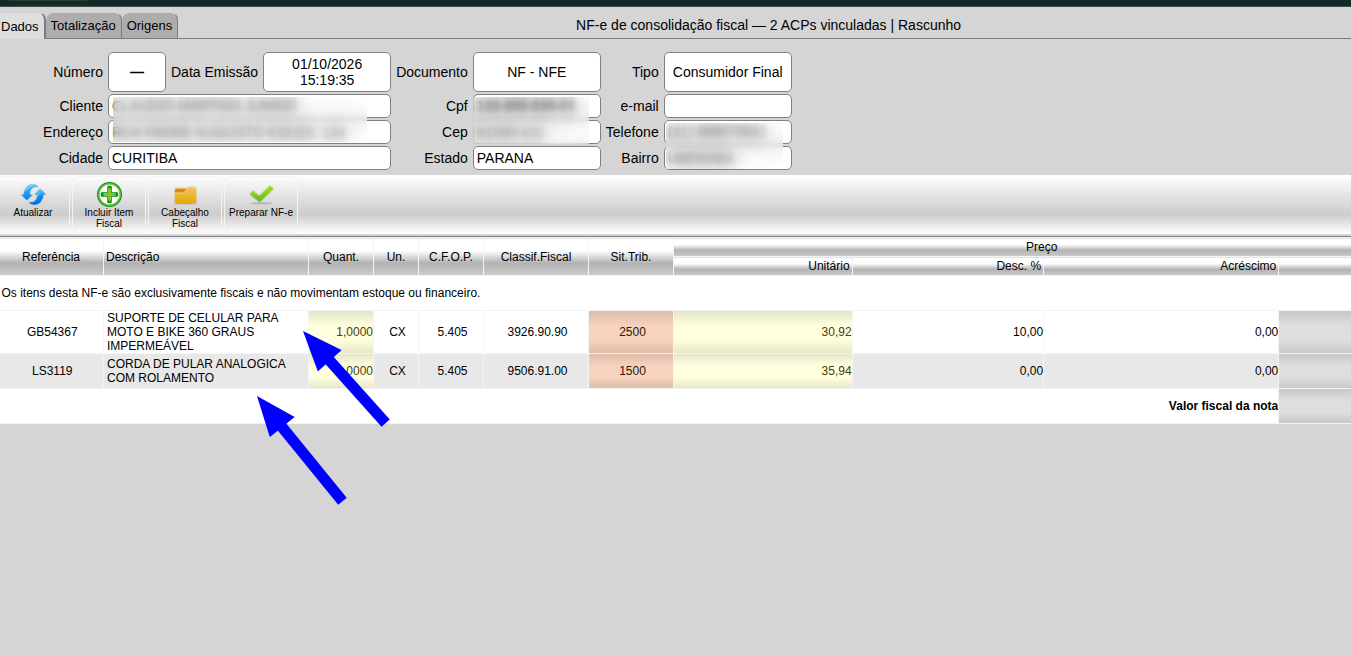Click the Cep field
Image resolution: width=1351 pixels, height=656 pixels.
(537, 132)
